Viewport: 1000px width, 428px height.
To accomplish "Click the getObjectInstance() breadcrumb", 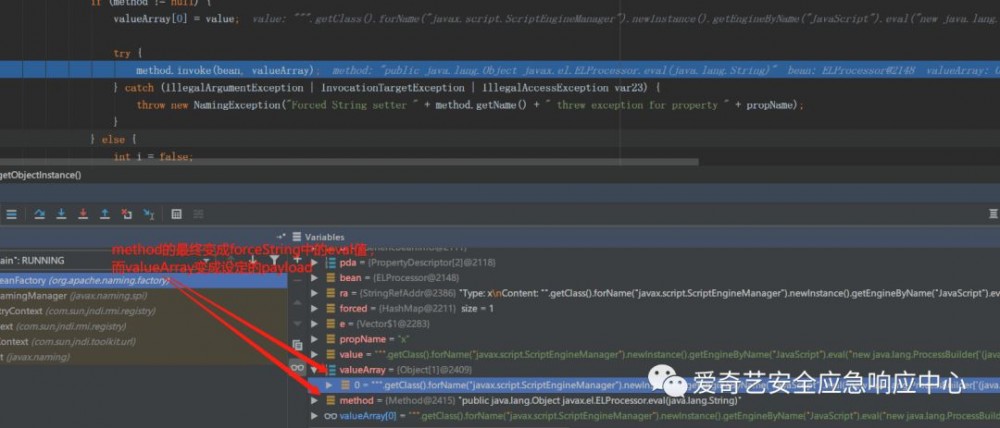I will [41, 174].
